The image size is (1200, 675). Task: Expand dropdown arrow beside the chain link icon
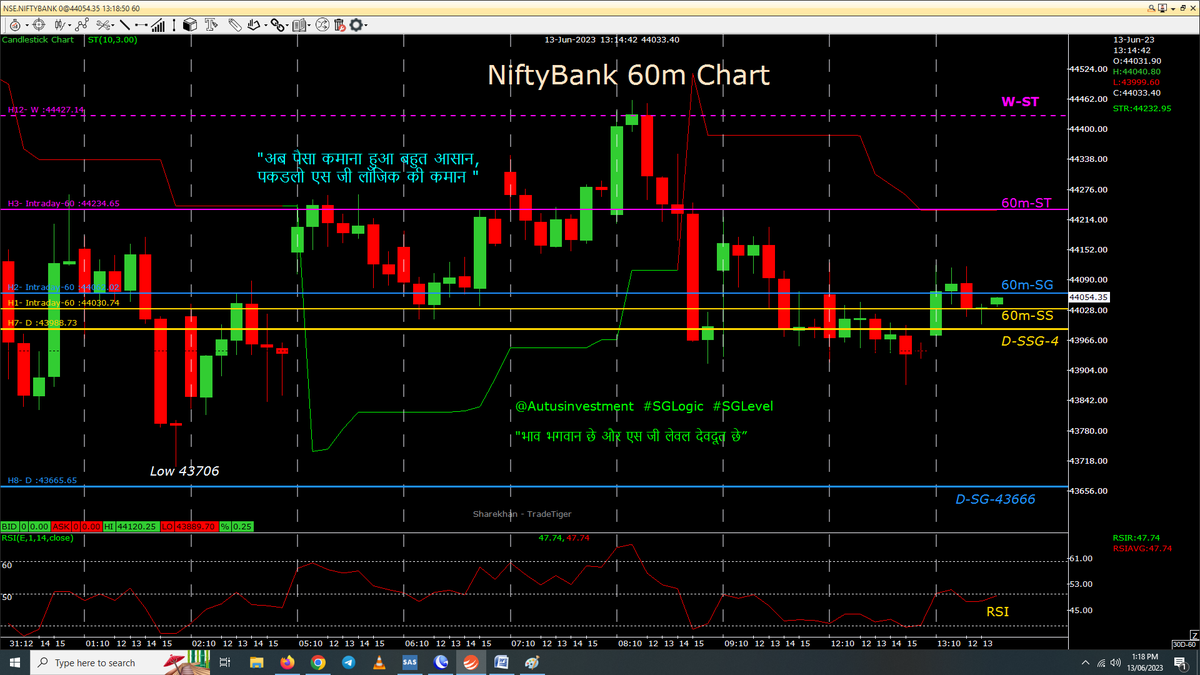[x=287, y=25]
